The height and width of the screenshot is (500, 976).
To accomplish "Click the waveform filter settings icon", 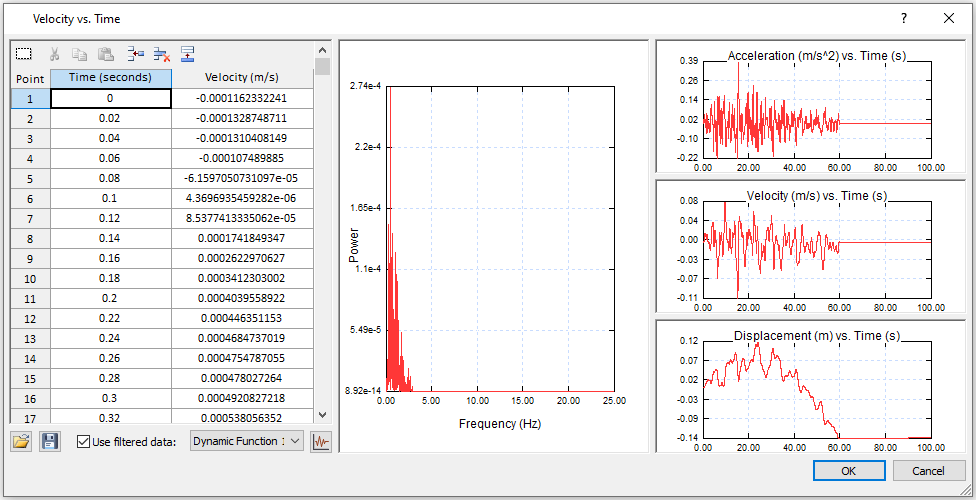I will pyautogui.click(x=321, y=441).
